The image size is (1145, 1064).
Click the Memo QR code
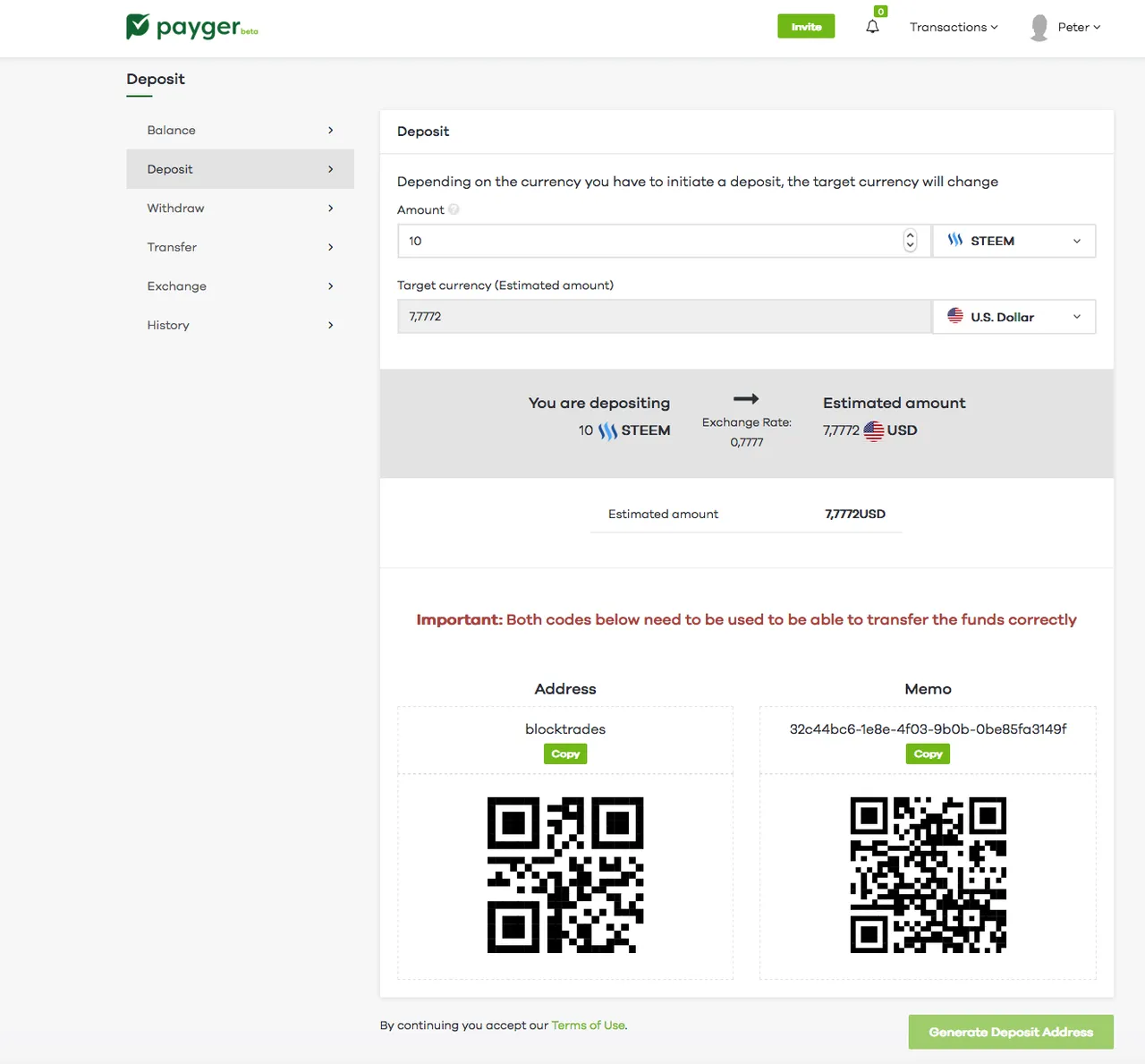click(928, 874)
